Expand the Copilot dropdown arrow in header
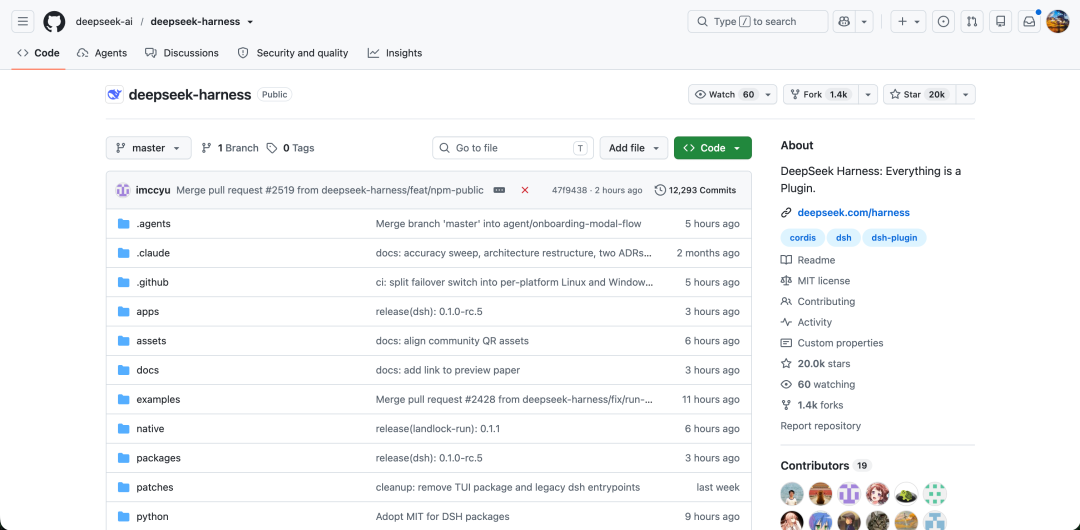The image size is (1080, 530). 864,21
